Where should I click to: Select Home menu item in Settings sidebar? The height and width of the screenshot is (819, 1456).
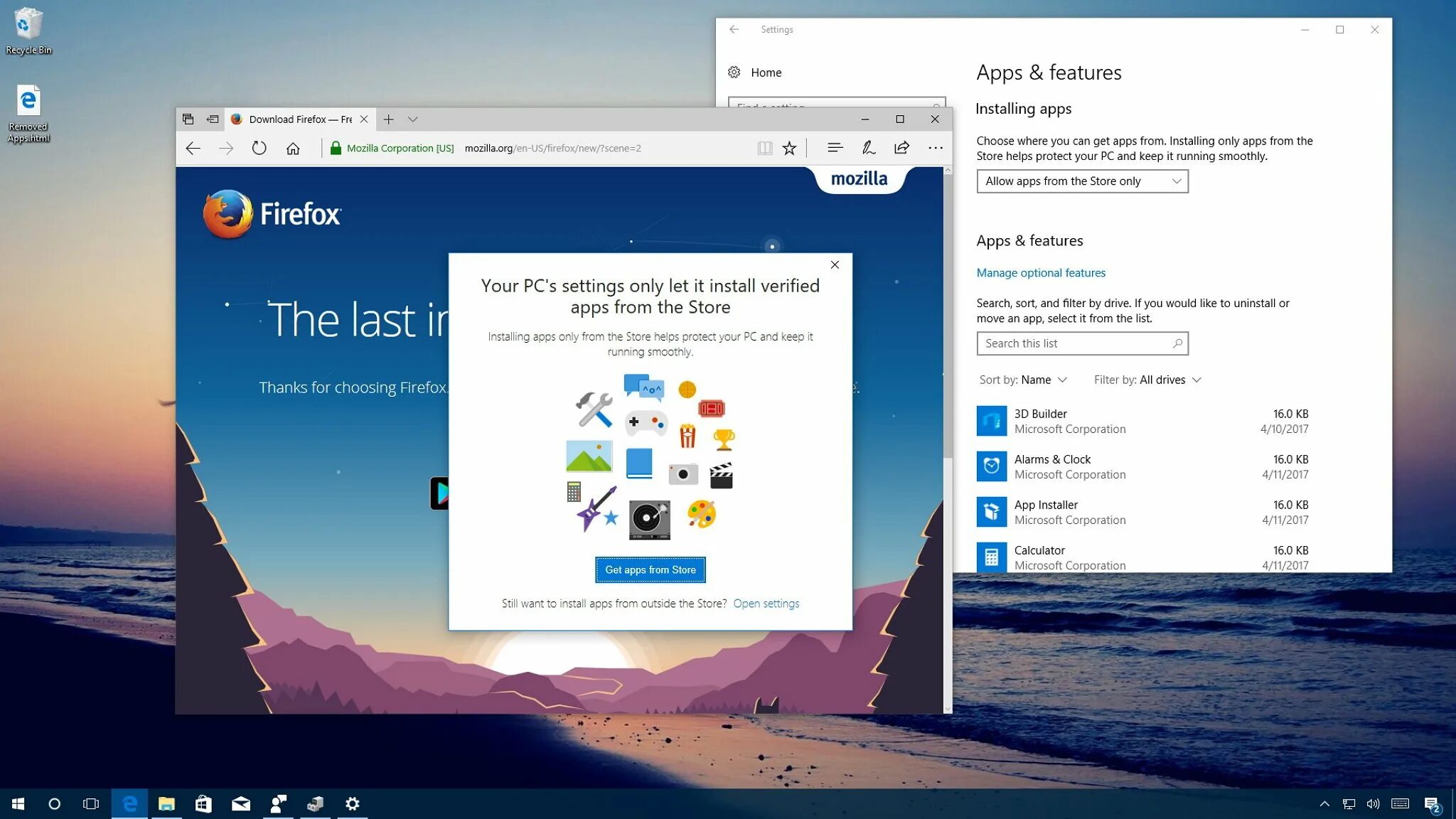(x=766, y=71)
